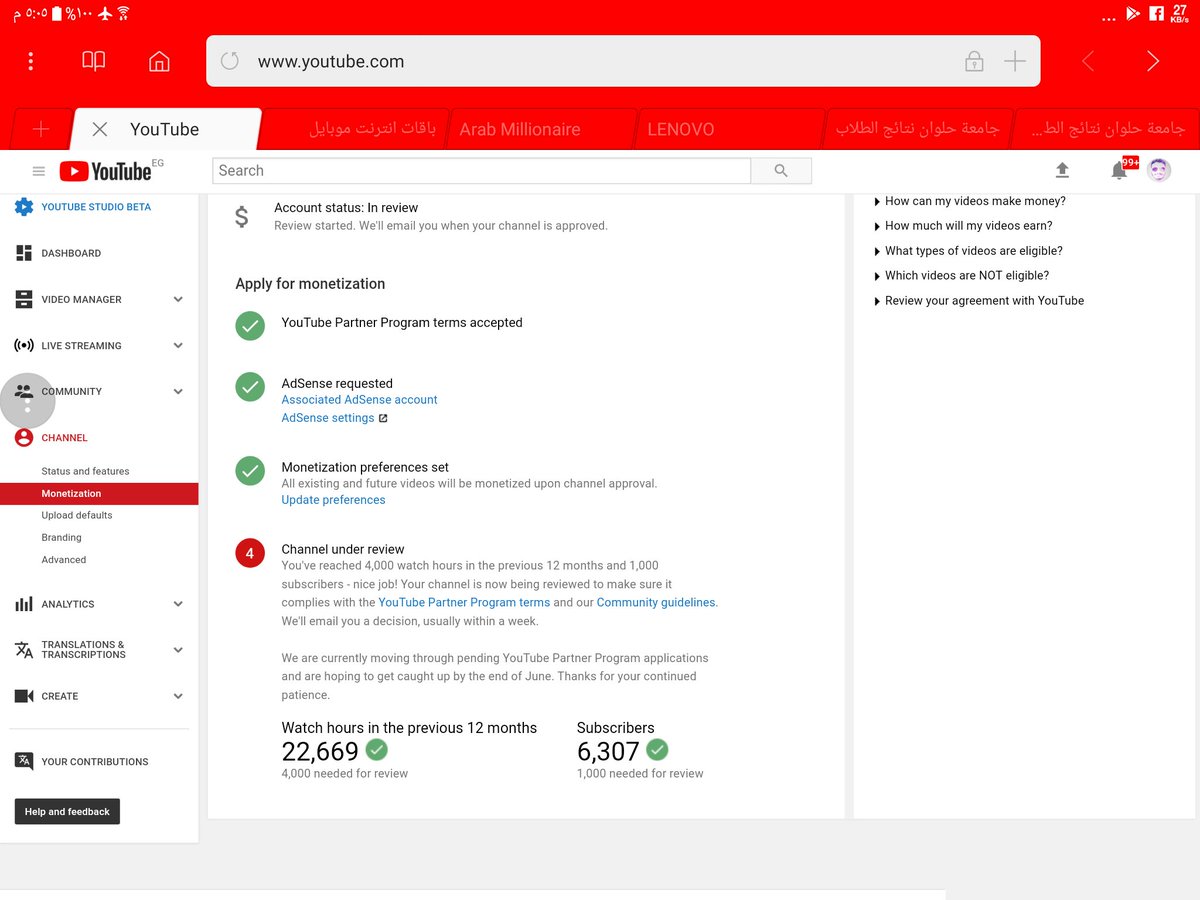1200x900 pixels.
Task: Click the plus icon in address bar
Action: point(1015,61)
